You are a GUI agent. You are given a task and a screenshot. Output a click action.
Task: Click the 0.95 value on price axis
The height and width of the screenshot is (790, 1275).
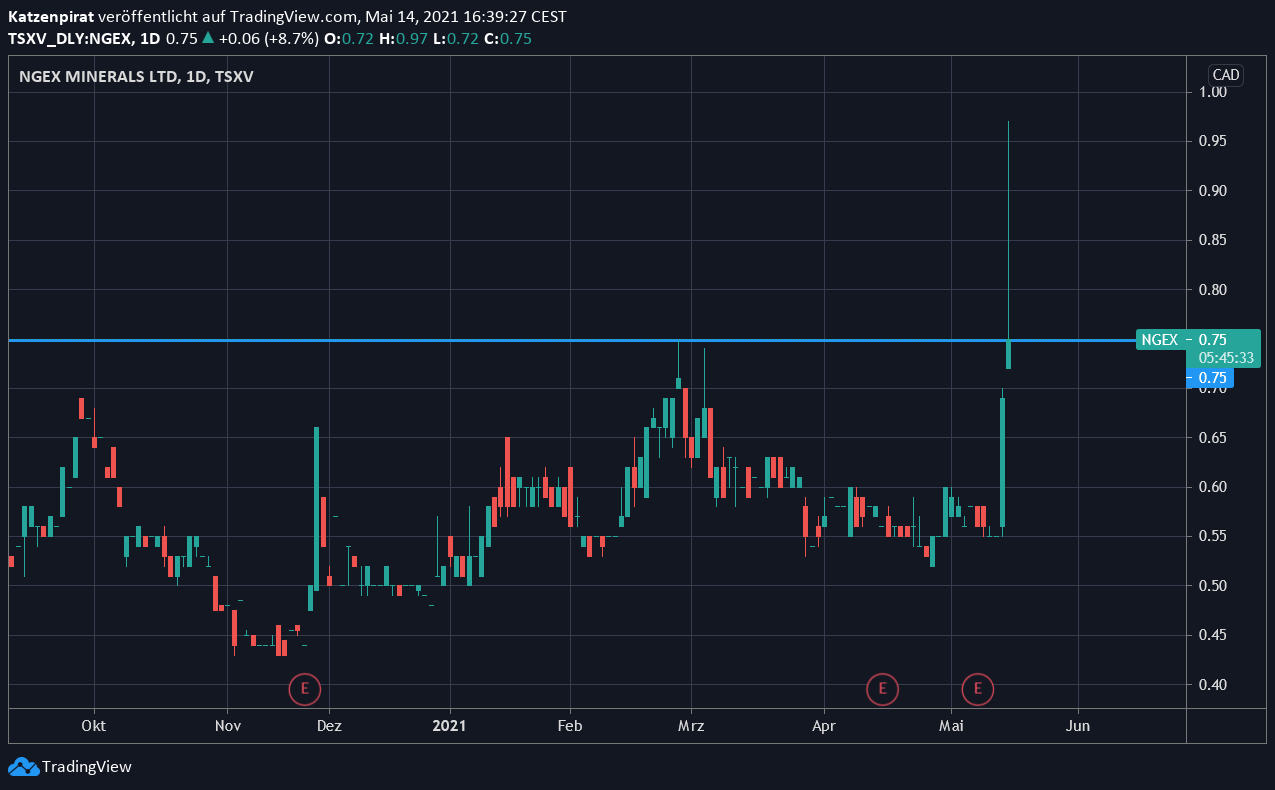tap(1213, 141)
